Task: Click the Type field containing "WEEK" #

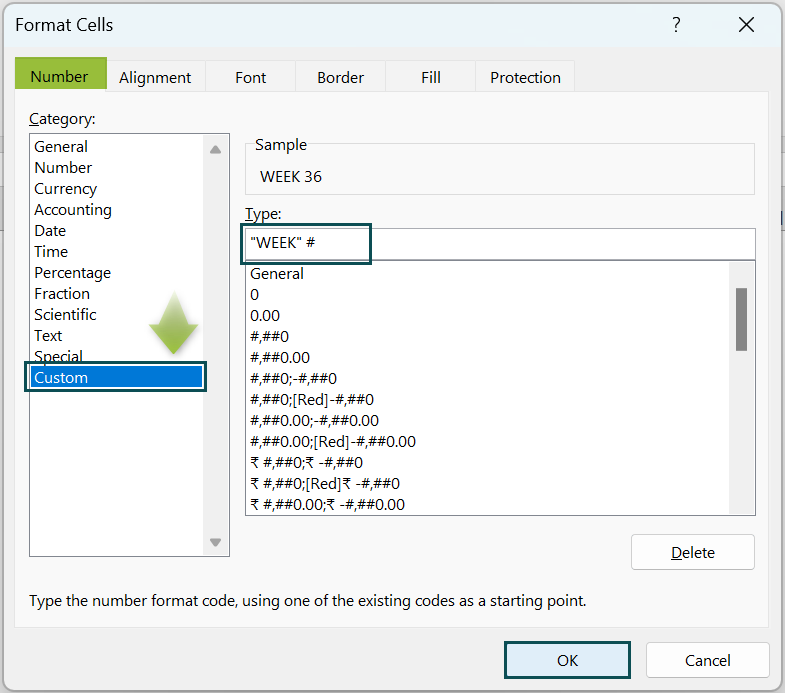Action: coord(500,243)
